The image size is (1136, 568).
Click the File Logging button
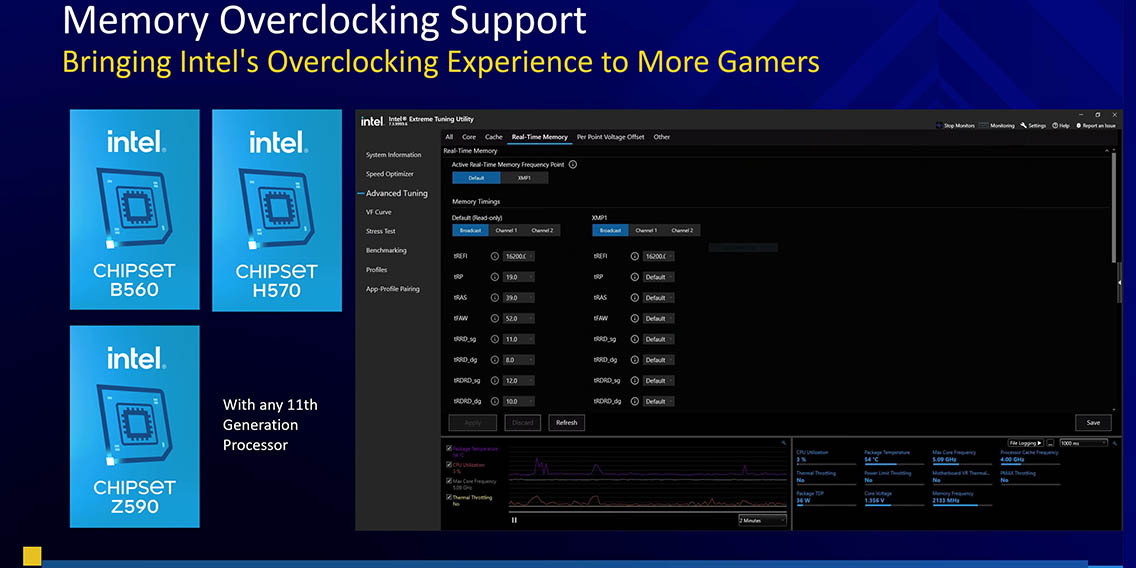click(1025, 443)
